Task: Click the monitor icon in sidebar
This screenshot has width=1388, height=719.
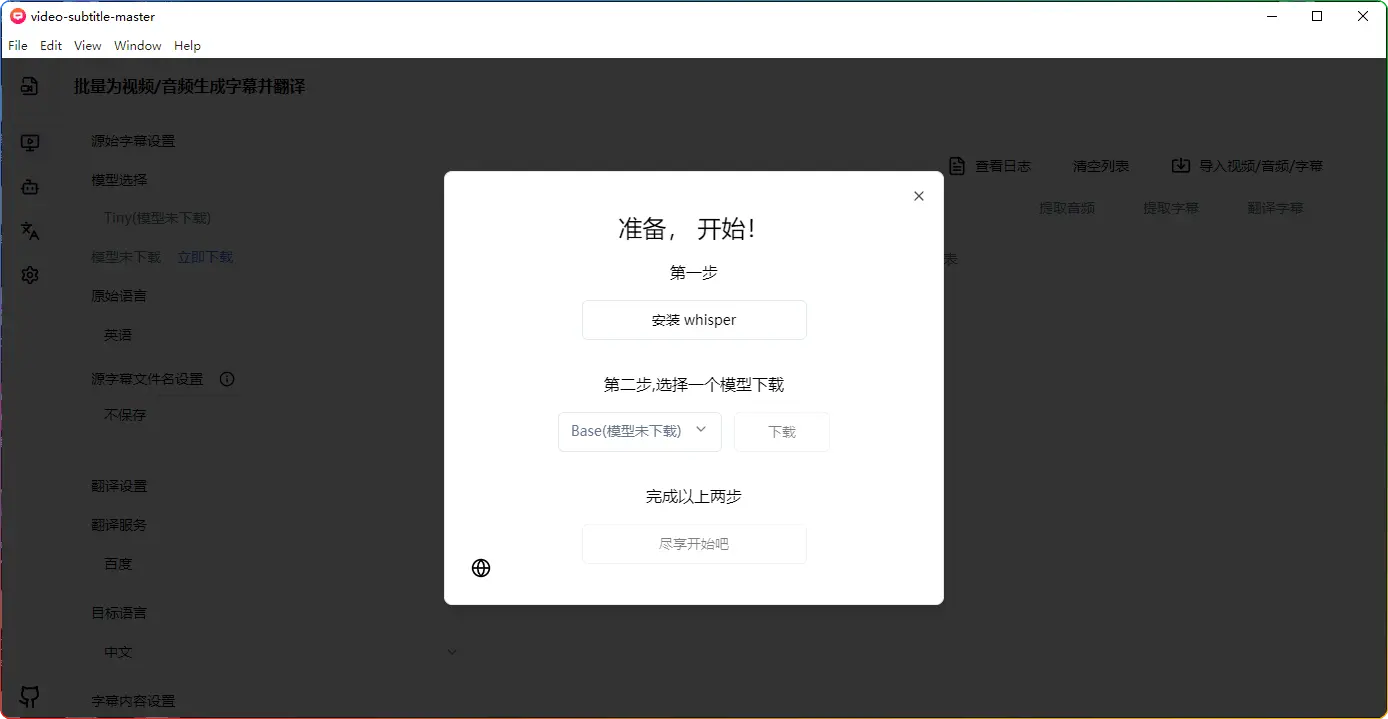Action: [x=30, y=143]
